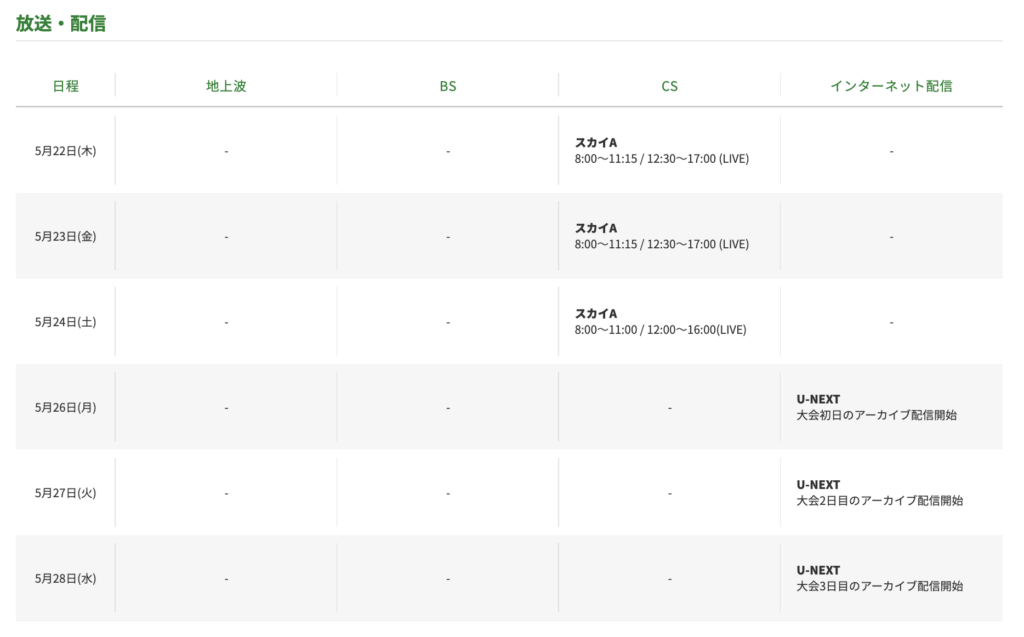Screen dimensions: 1024x637
Task: Select the 5月28日(水) date cell
Action: pos(66,579)
